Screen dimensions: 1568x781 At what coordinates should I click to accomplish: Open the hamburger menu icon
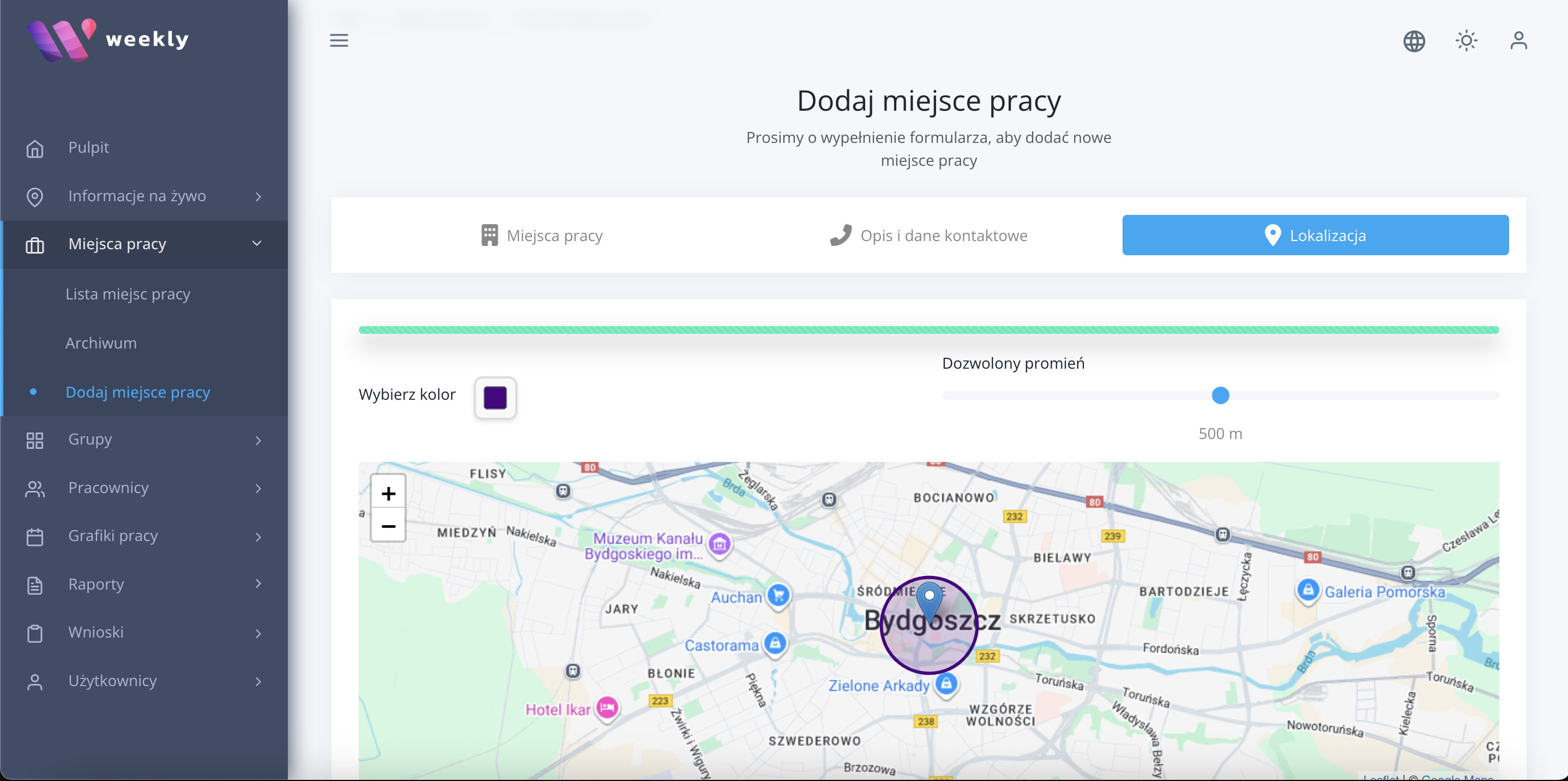[x=339, y=40]
